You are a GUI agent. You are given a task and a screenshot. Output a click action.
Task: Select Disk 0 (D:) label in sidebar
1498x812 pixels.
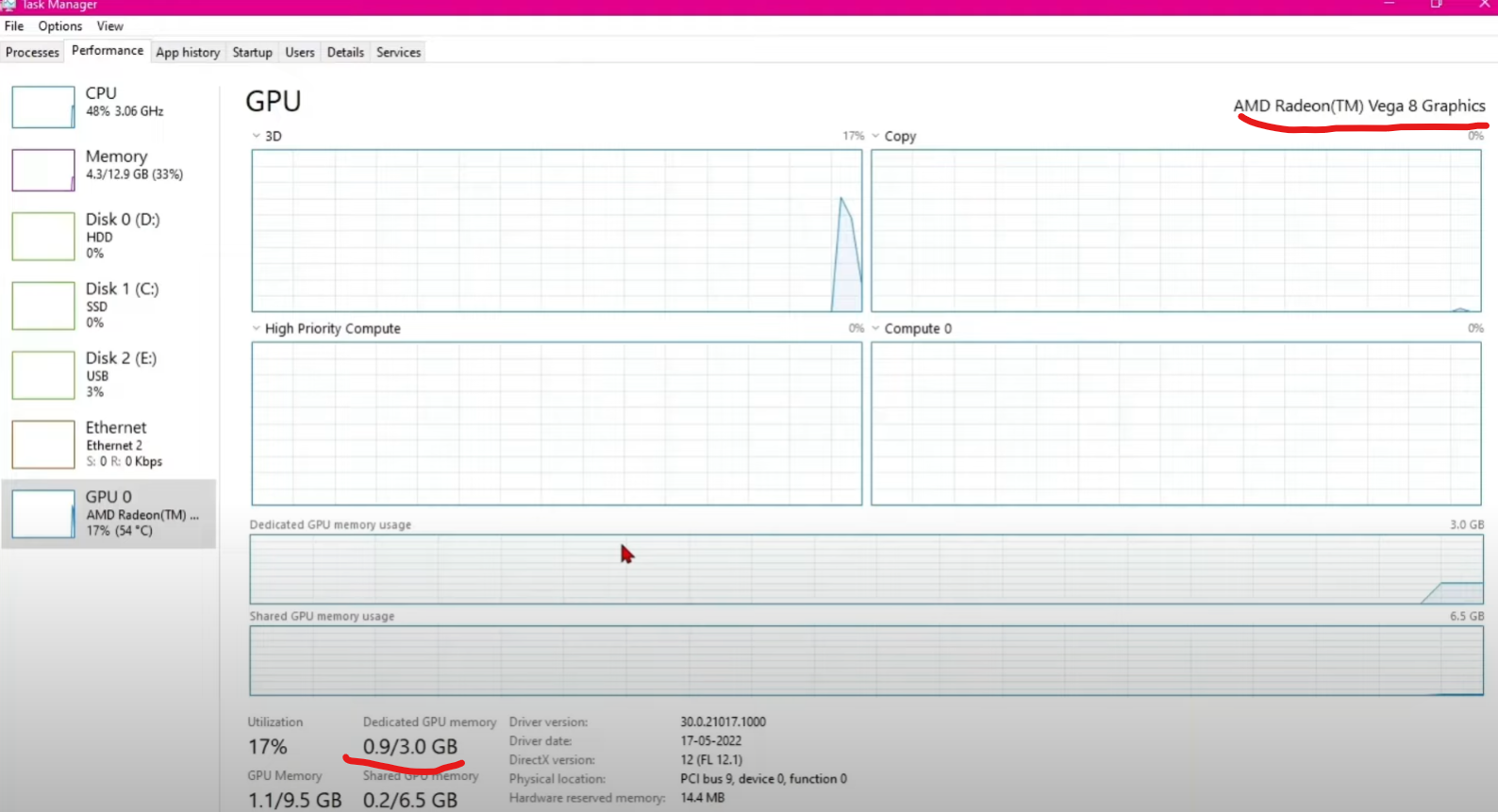[x=123, y=220]
